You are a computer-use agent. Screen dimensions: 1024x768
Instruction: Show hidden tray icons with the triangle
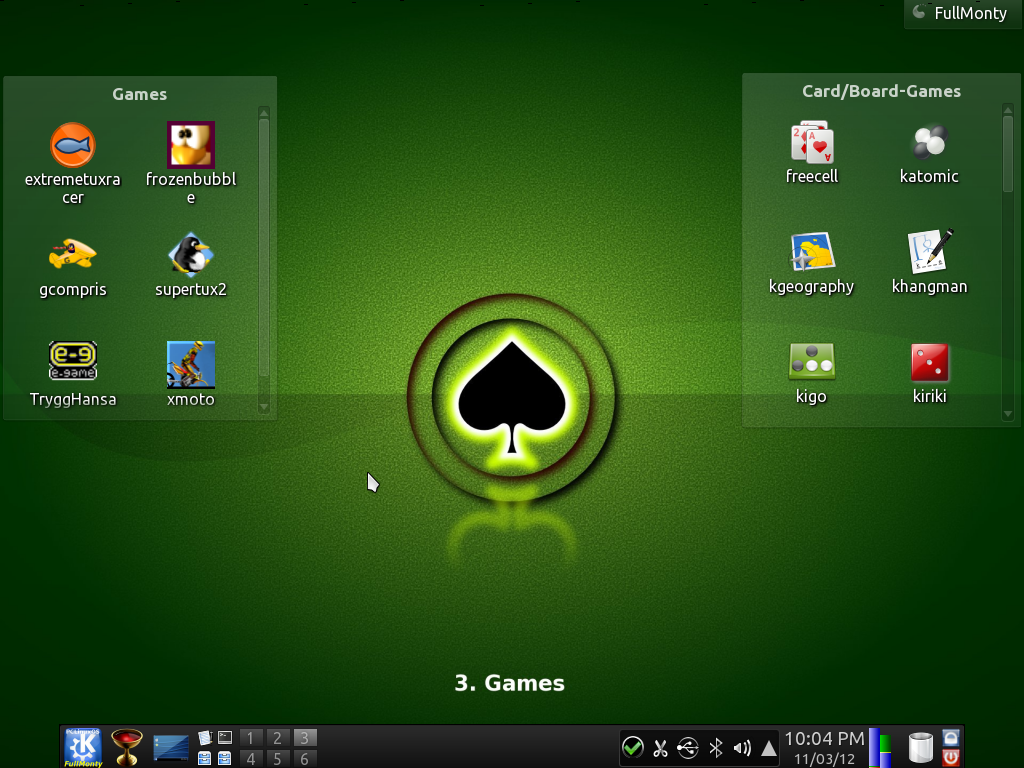(769, 748)
